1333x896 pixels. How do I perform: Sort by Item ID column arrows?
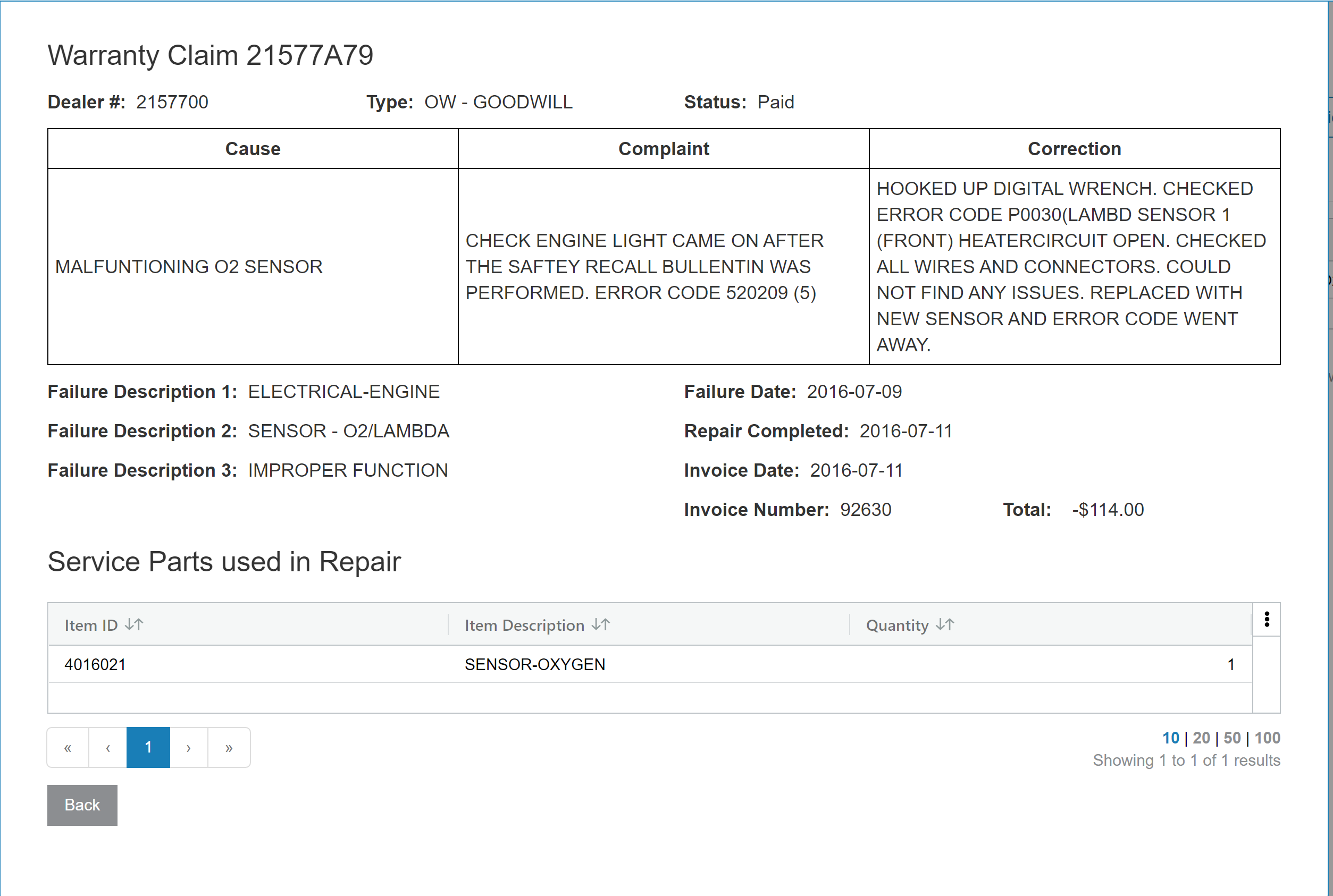(134, 624)
